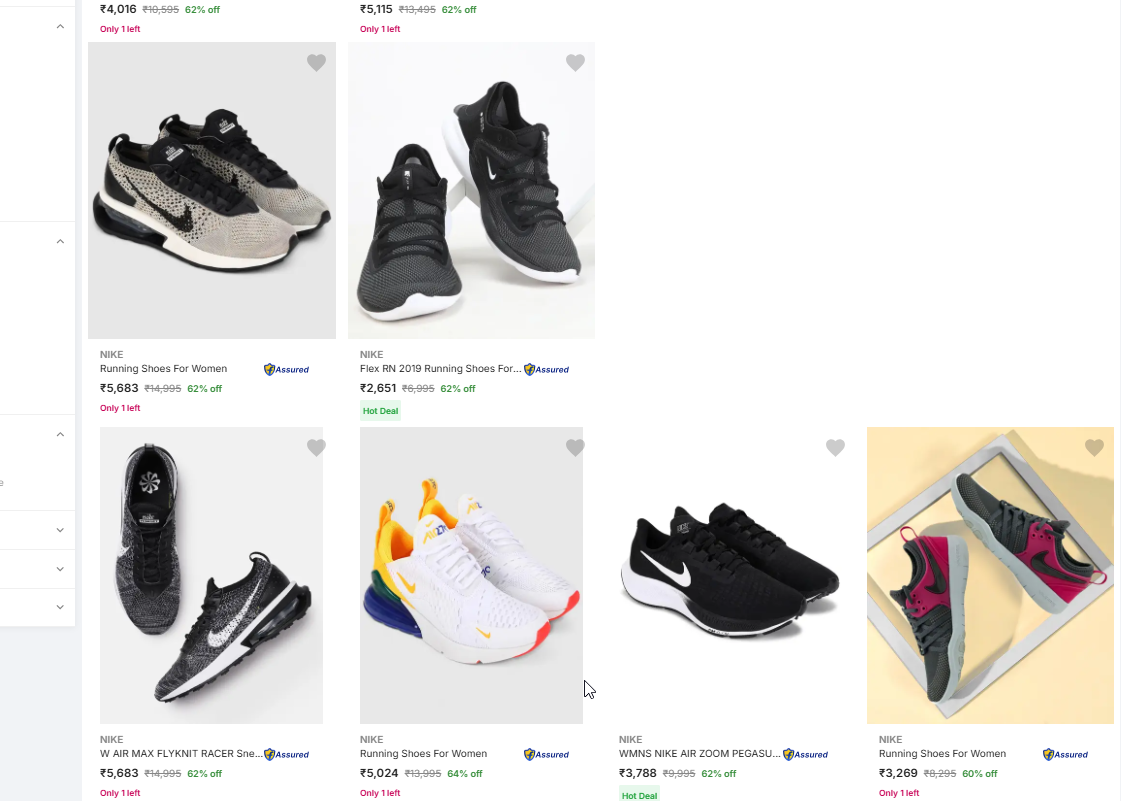Collapse the third sidebar filter section
Screen dimensions: 1121x801
60,434
